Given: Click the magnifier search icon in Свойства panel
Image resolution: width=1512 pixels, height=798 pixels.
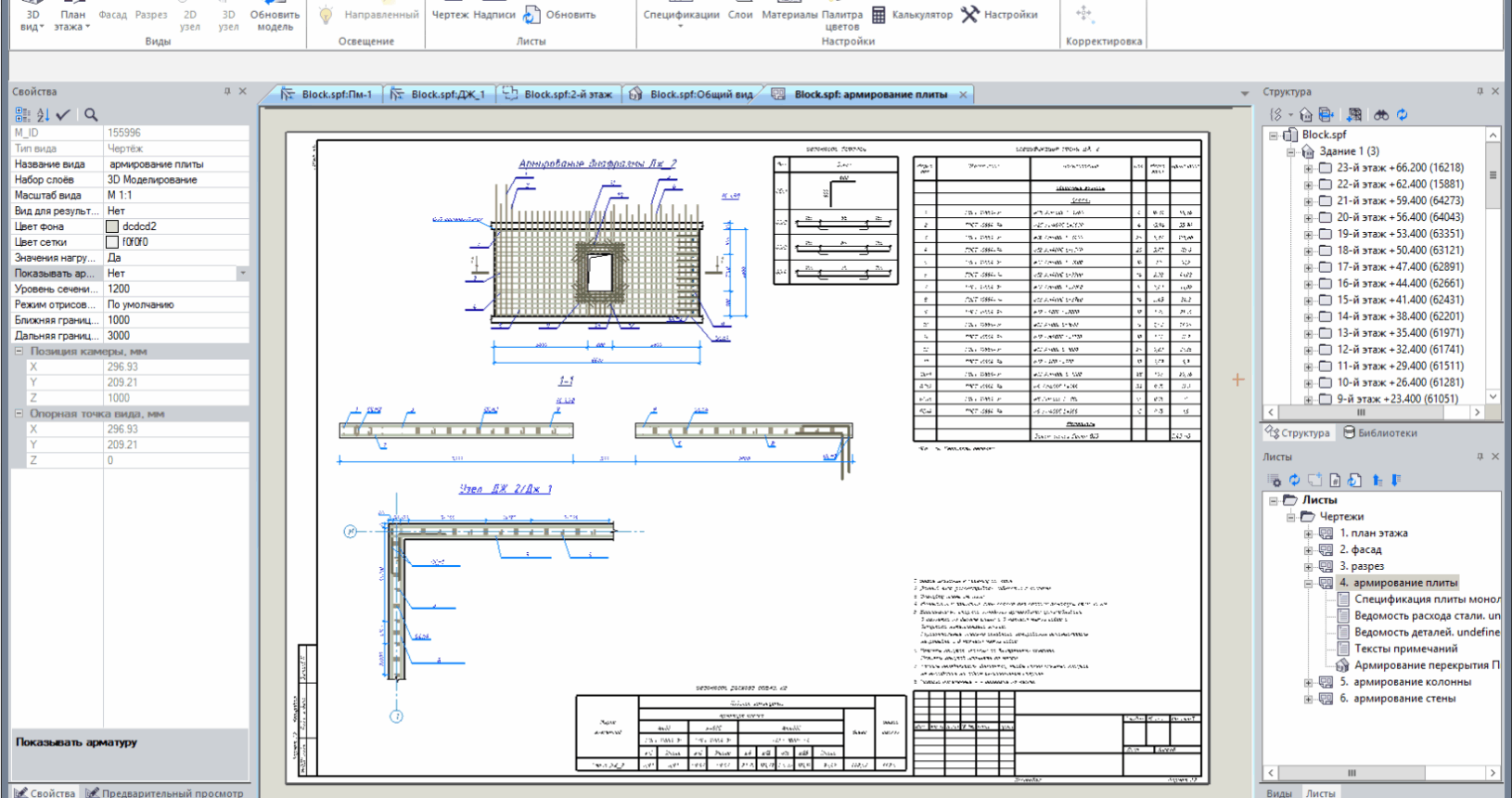Looking at the screenshot, I should pyautogui.click(x=91, y=114).
